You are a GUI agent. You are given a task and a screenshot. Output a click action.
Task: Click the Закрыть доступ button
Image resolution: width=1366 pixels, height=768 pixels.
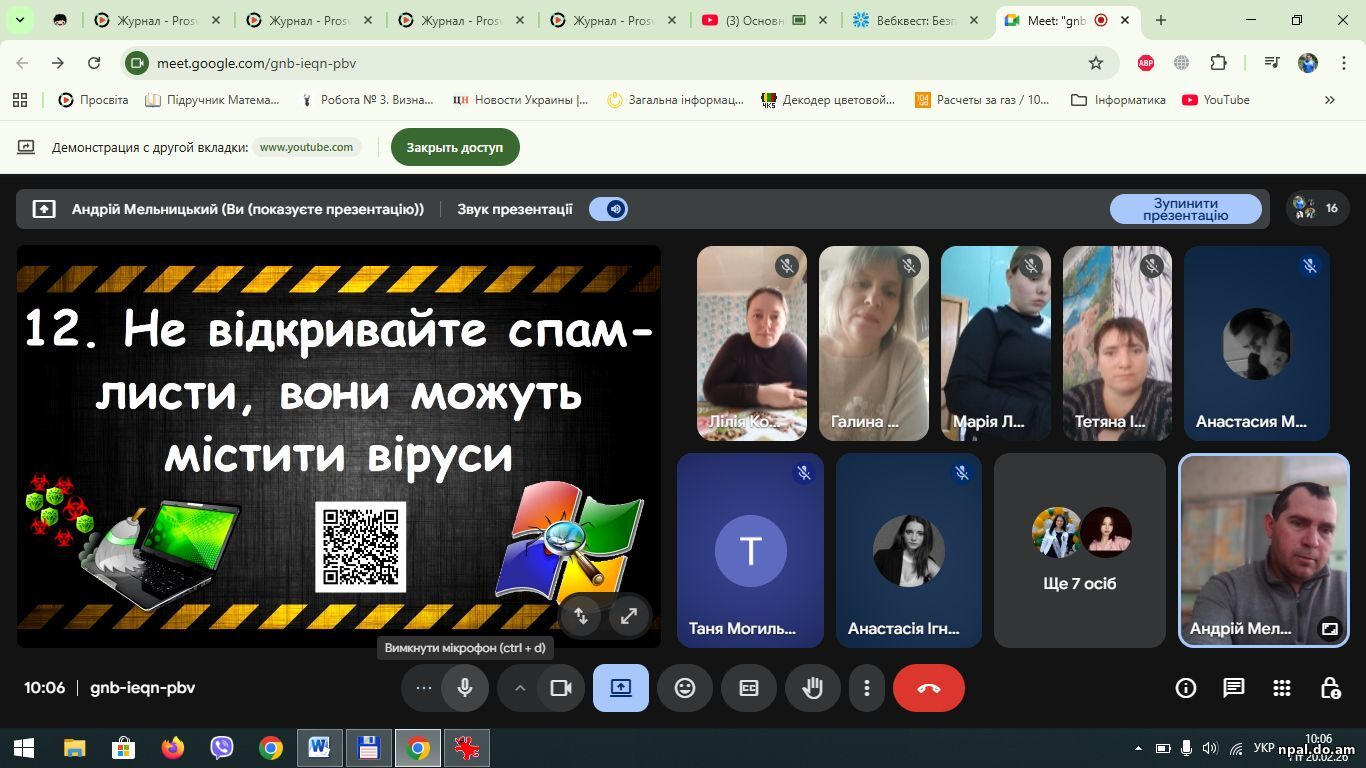click(455, 147)
